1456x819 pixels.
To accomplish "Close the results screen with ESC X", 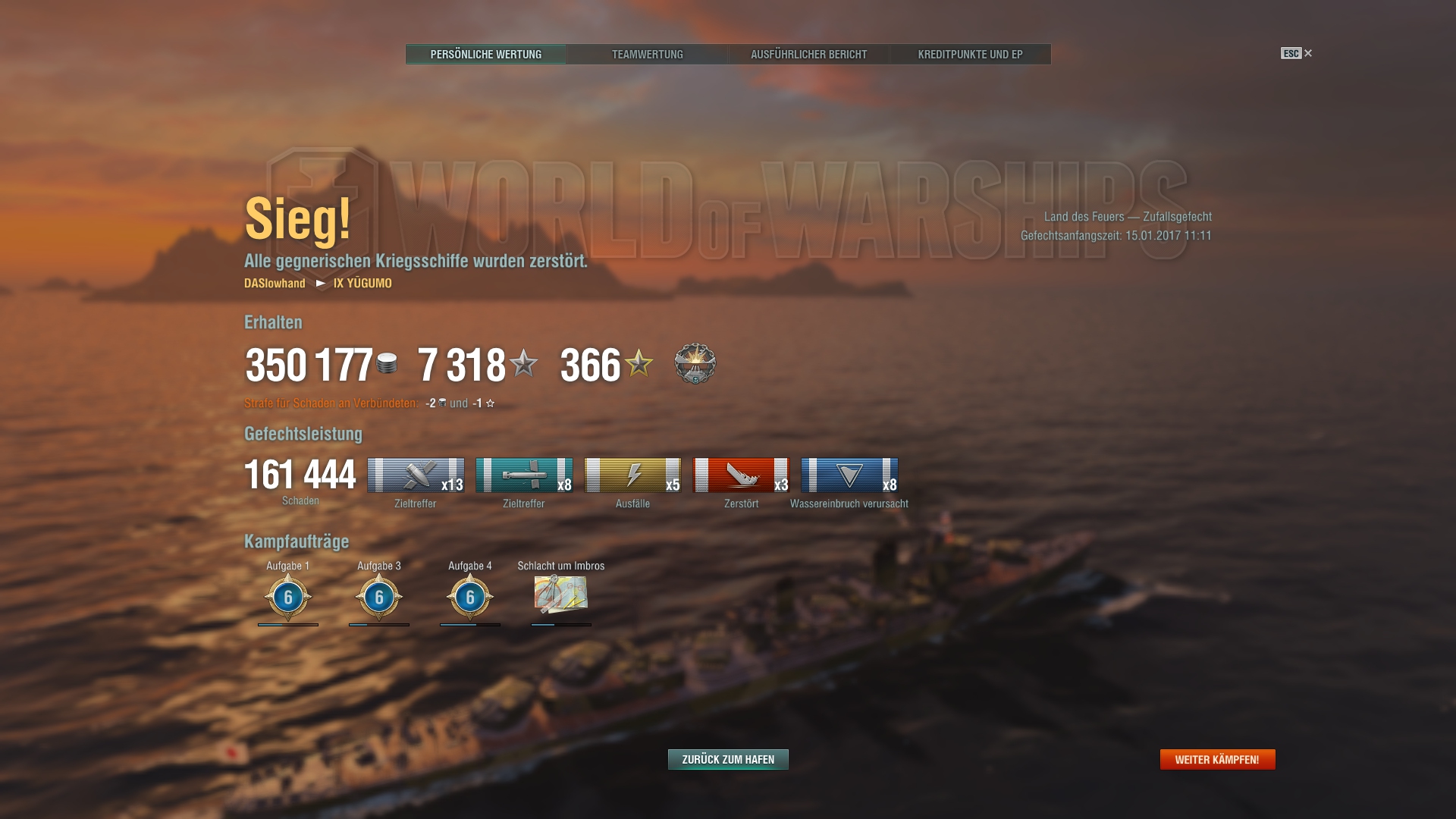I will (x=1297, y=53).
